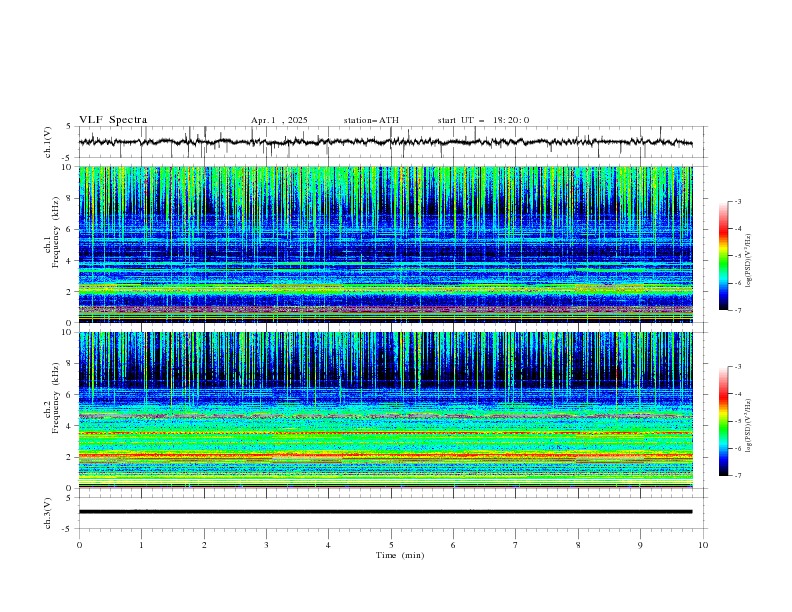Click inside the ch.1 spectrogram panel
The image size is (792, 612).
(x=385, y=244)
